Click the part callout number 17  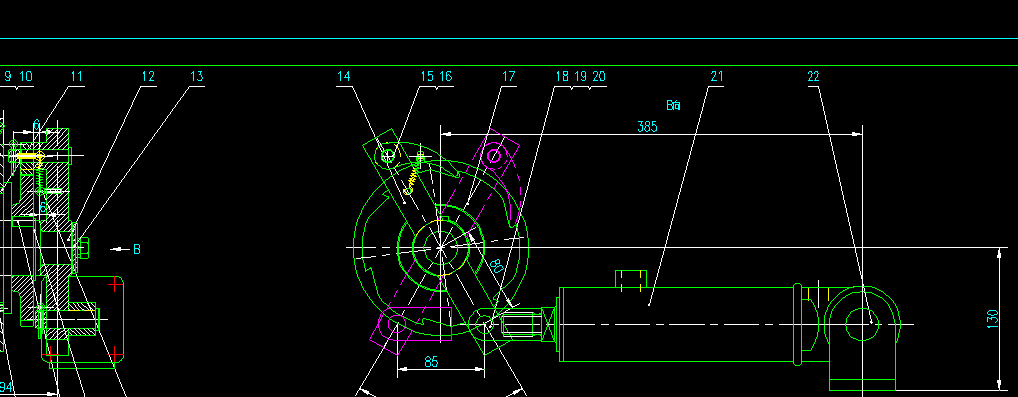click(508, 77)
